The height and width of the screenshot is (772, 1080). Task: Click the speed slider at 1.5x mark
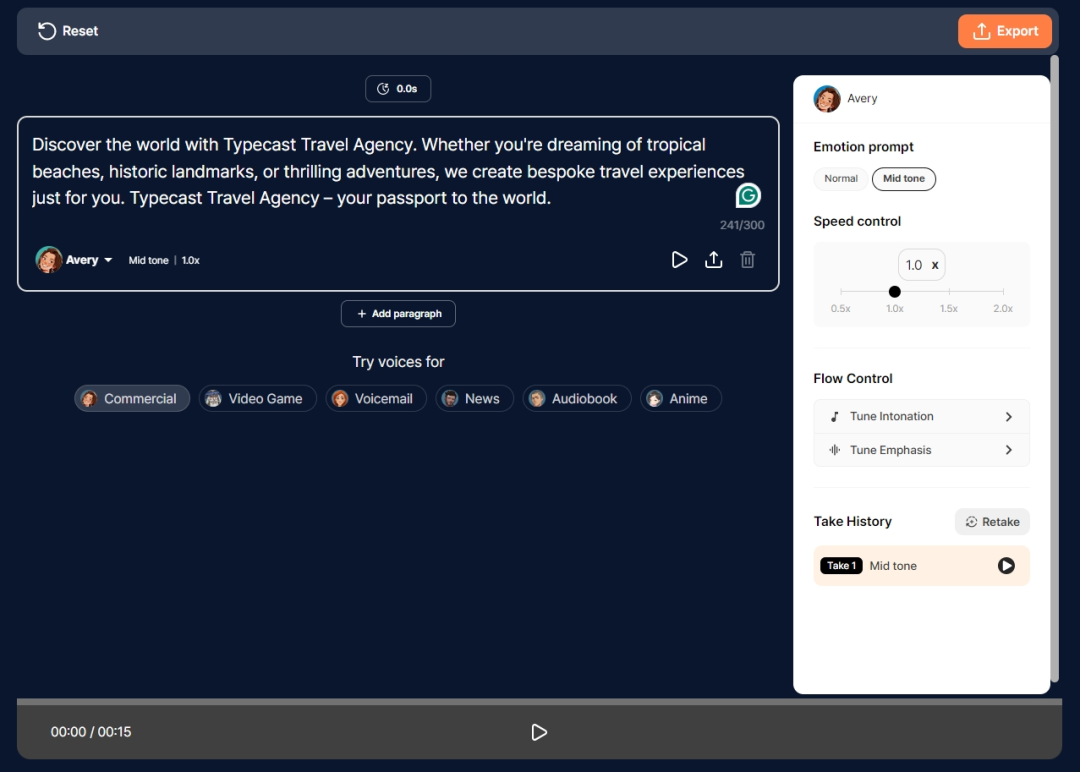click(x=949, y=292)
